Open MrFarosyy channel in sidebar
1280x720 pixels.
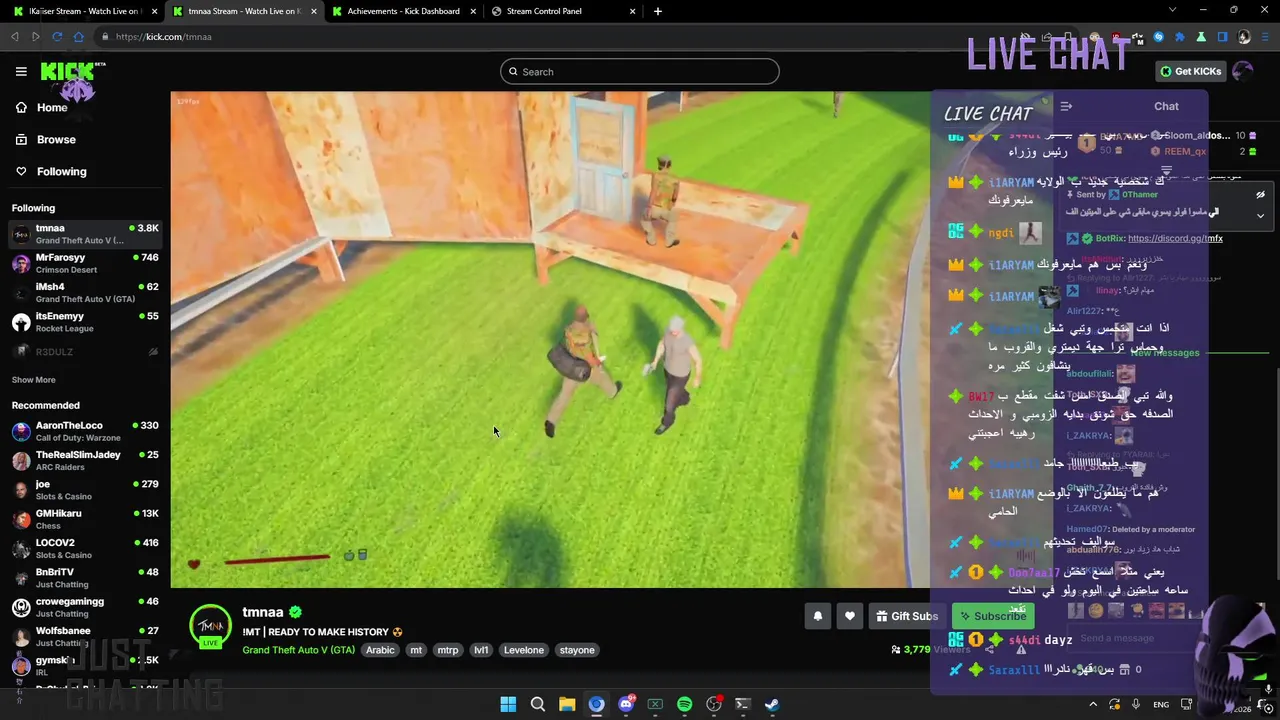(x=85, y=264)
